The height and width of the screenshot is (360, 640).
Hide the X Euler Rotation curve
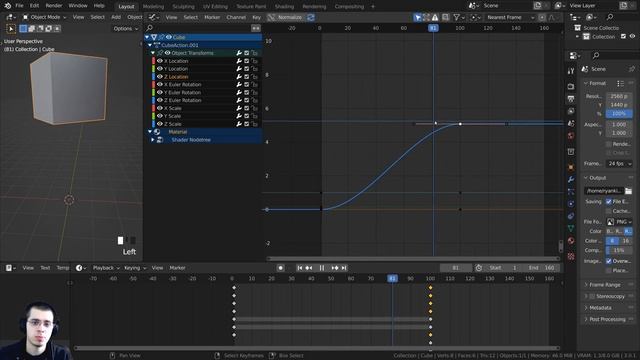click(160, 84)
